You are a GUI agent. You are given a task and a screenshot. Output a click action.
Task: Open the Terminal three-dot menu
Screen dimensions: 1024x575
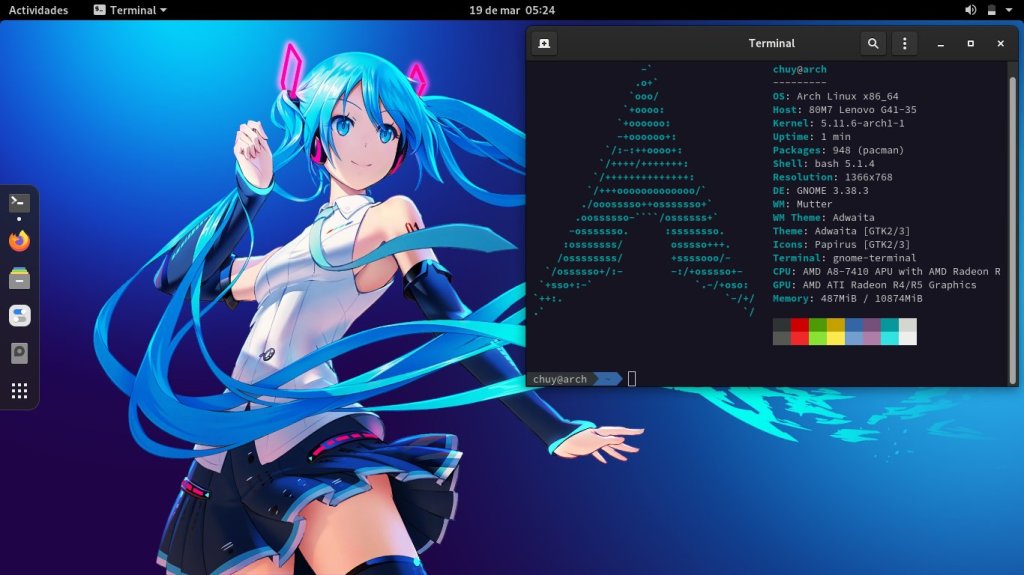904,43
